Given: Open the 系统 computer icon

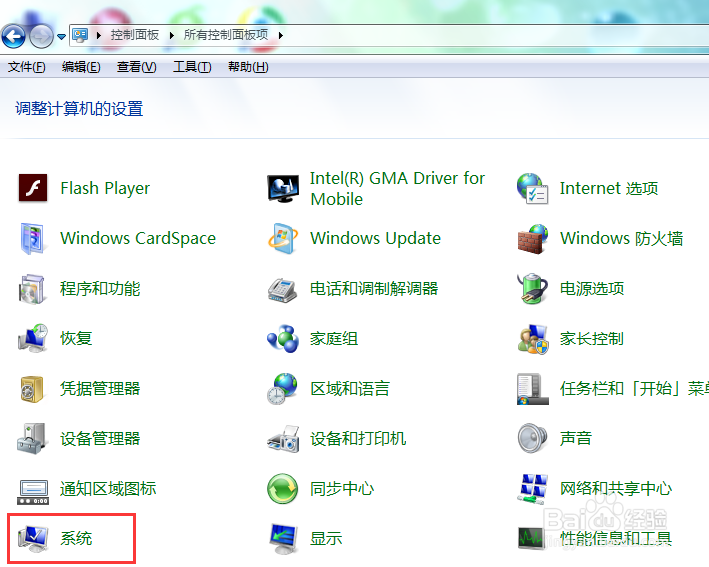Looking at the screenshot, I should point(33,539).
